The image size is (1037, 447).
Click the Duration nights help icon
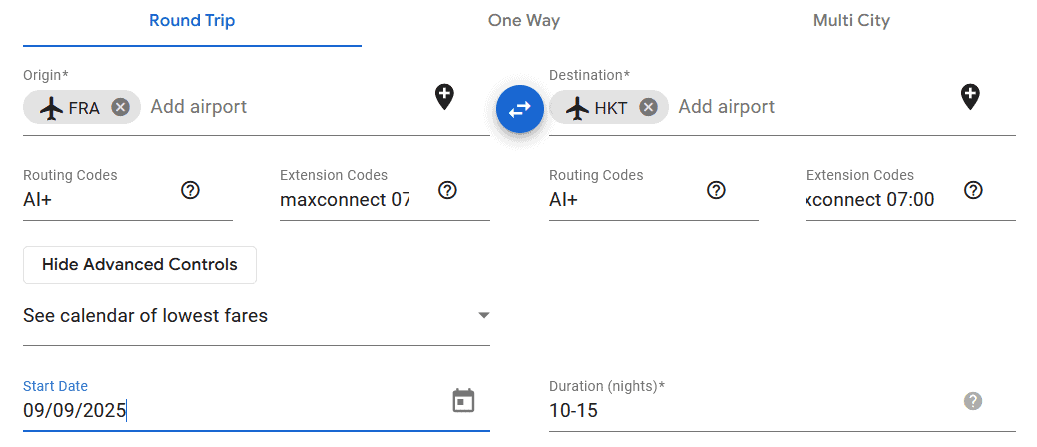click(x=972, y=401)
